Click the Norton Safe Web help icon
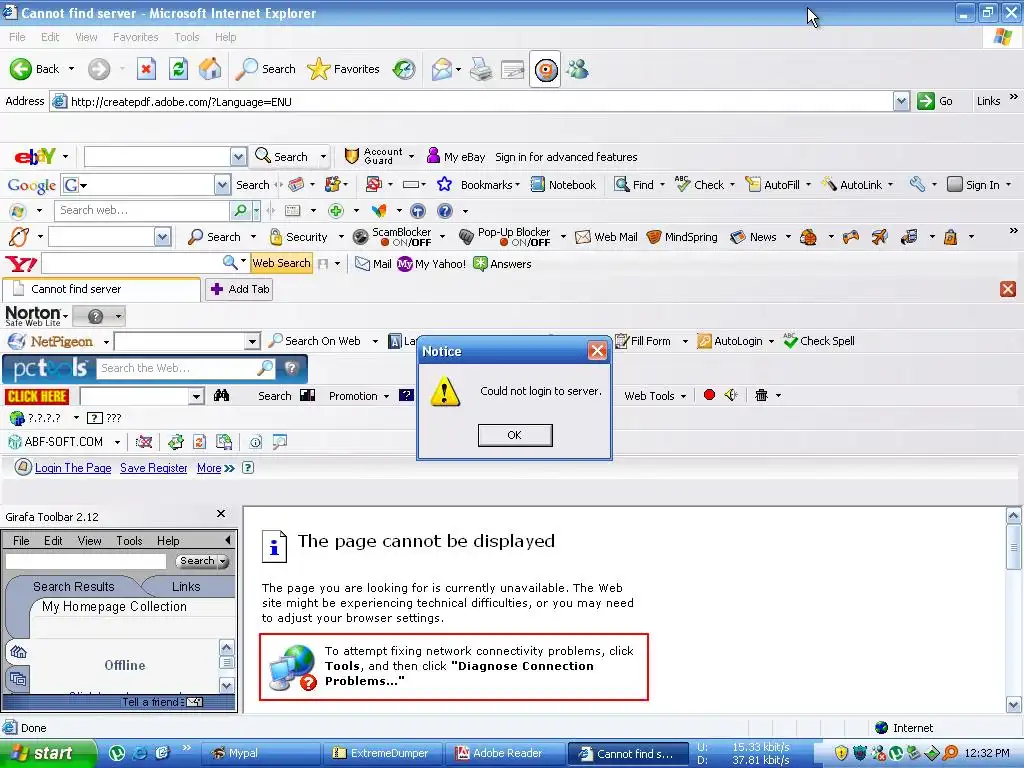 point(95,317)
